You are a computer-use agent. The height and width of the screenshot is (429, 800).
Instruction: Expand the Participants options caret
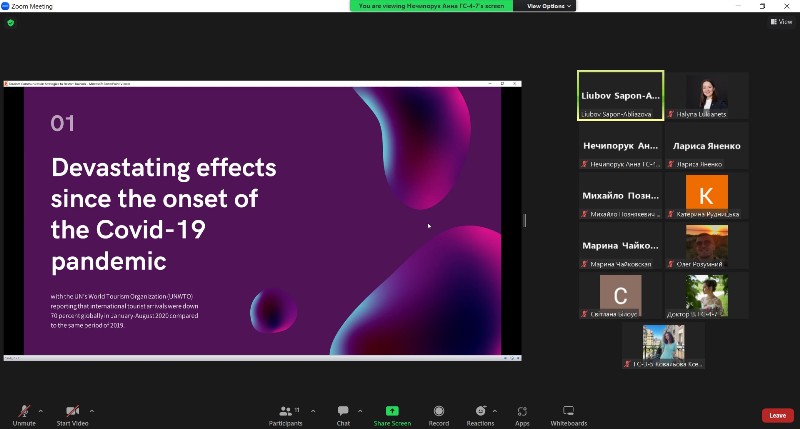click(313, 411)
